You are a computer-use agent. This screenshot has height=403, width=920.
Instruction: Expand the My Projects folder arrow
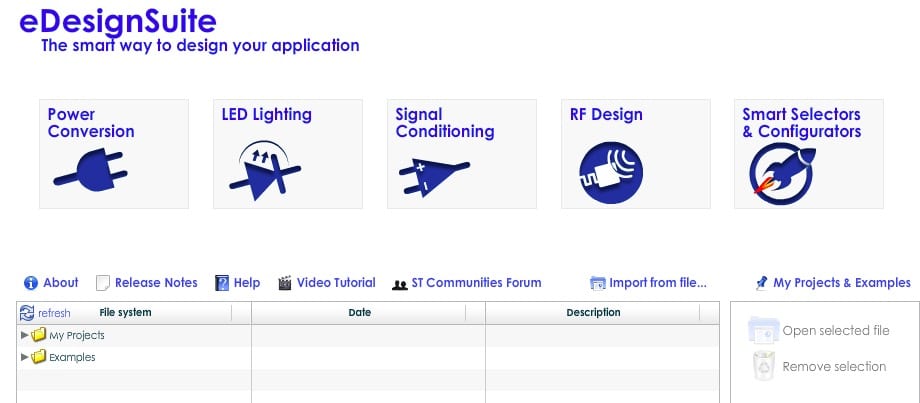click(x=25, y=335)
